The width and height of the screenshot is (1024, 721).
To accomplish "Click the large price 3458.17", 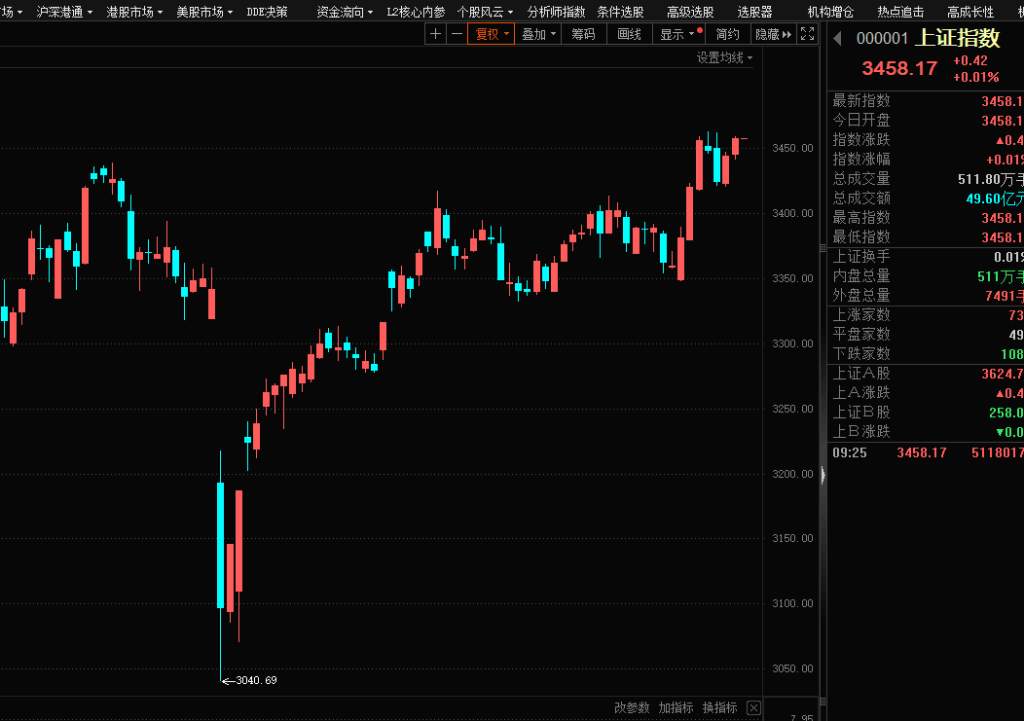I will [x=899, y=68].
